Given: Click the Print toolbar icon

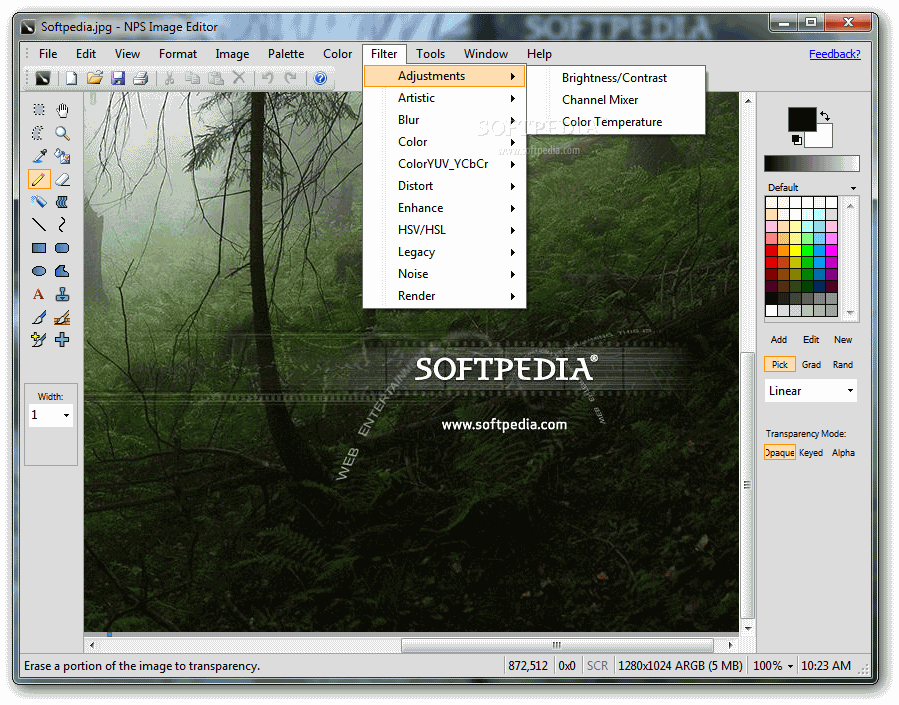Looking at the screenshot, I should (x=141, y=78).
